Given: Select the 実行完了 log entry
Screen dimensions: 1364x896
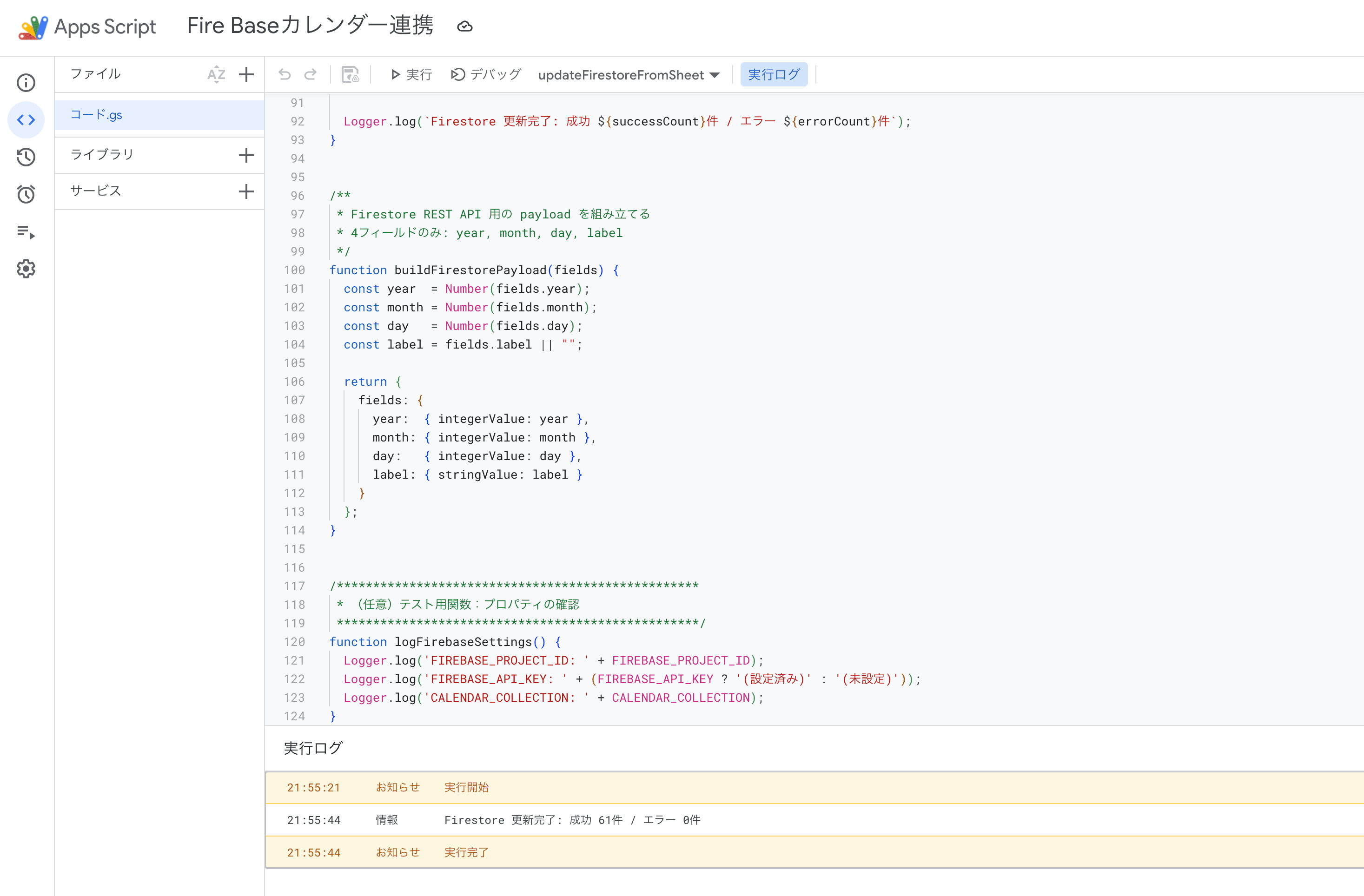Looking at the screenshot, I should tap(814, 852).
